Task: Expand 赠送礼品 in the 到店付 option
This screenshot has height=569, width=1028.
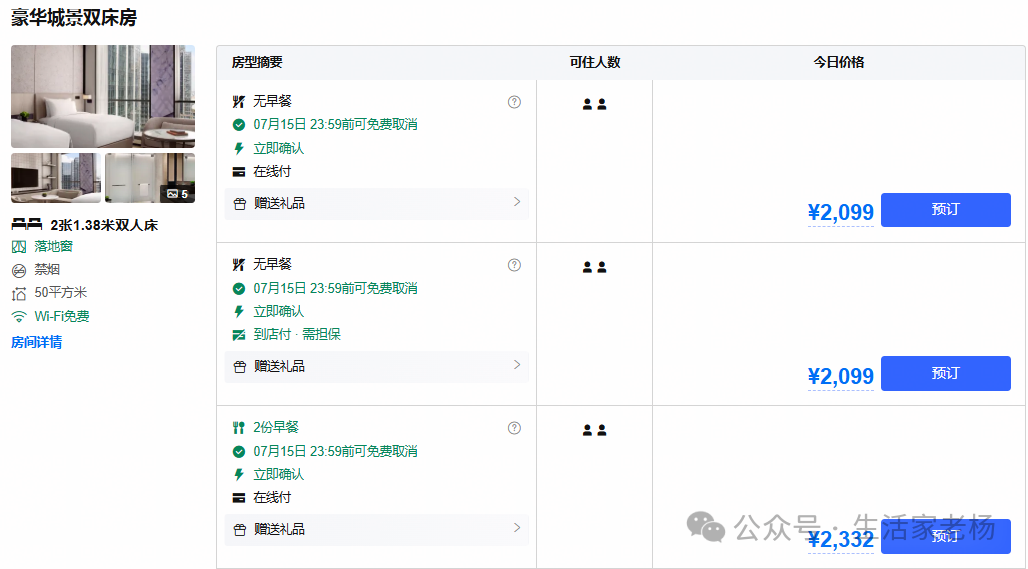Action: (377, 366)
